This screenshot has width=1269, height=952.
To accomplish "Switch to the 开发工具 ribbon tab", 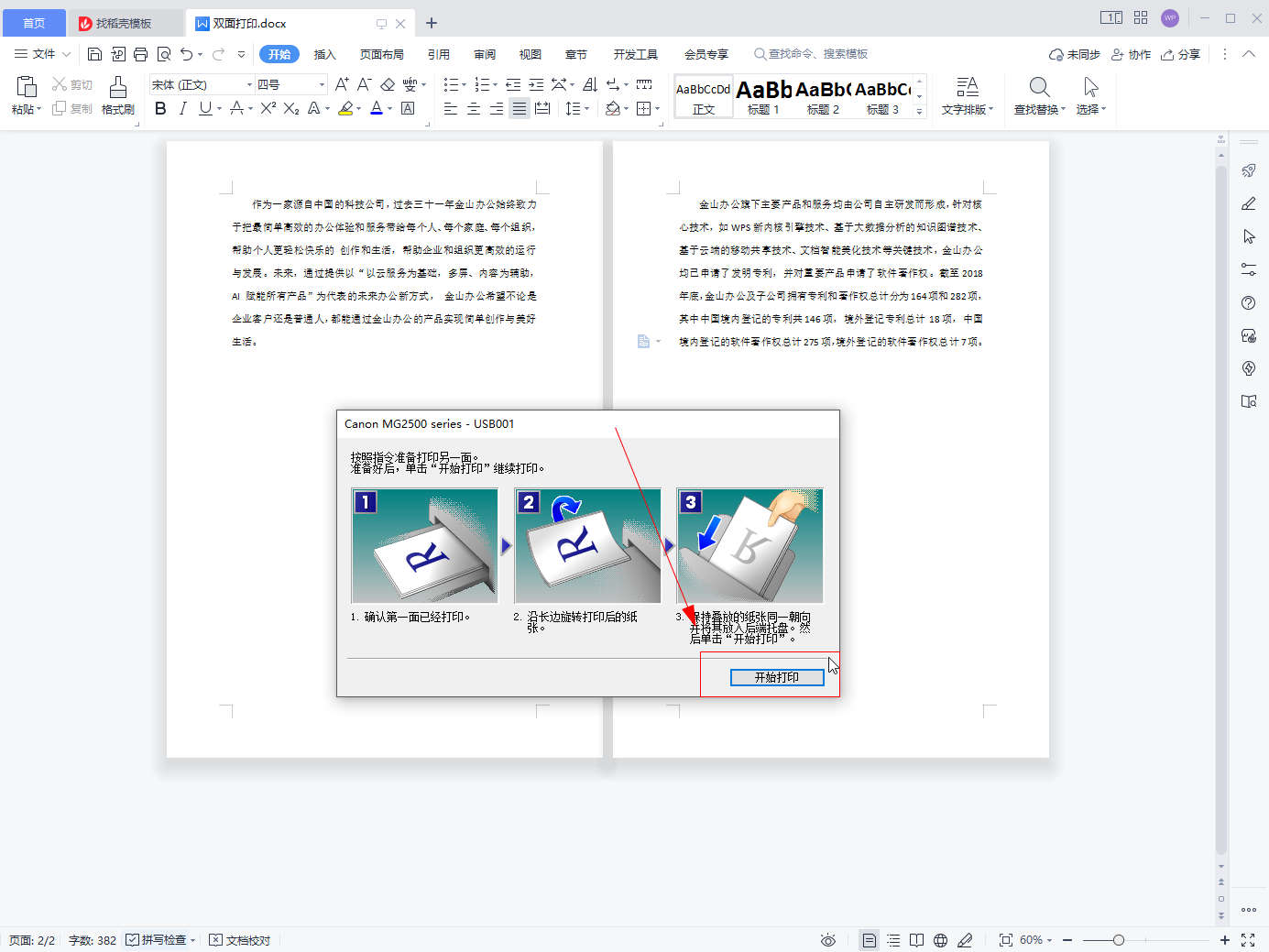I will [636, 54].
